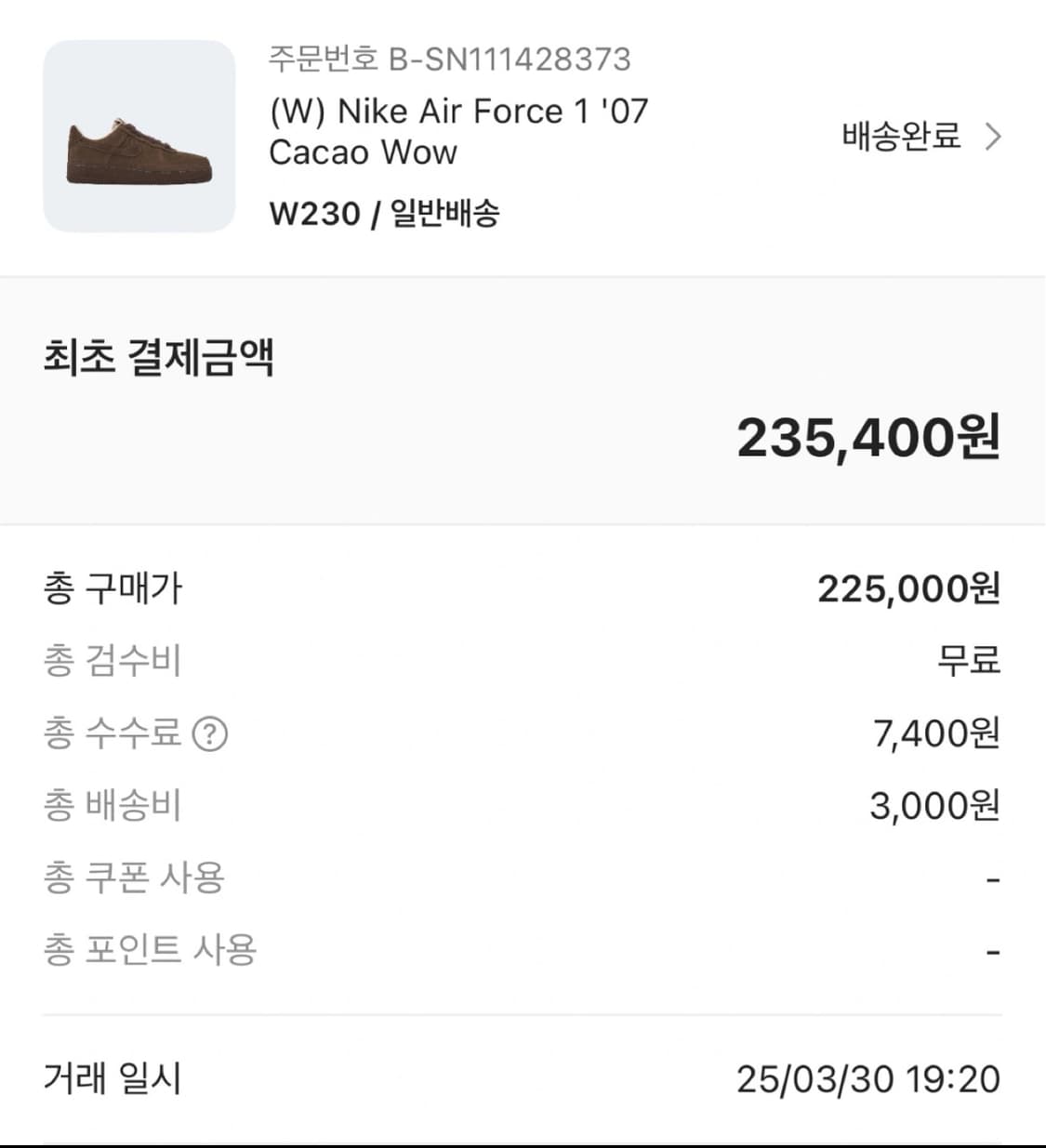Tap the 235,400원 total payment amount

tap(868, 437)
